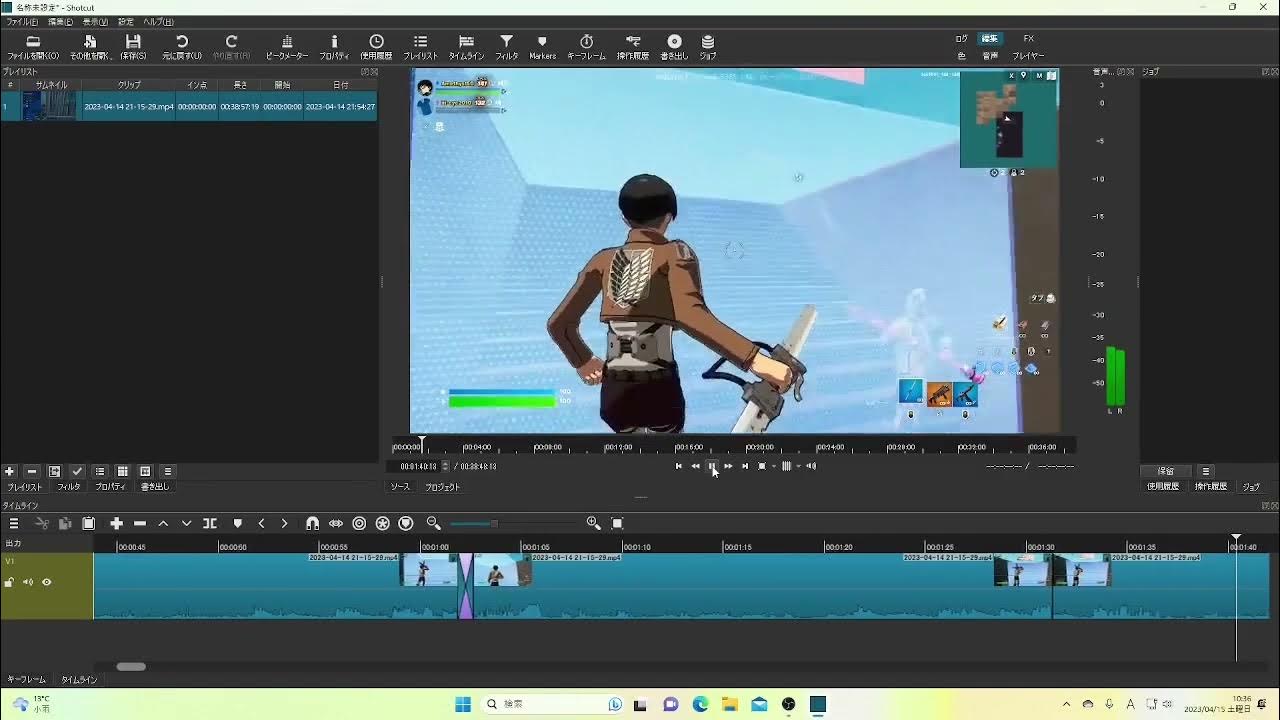Image resolution: width=1280 pixels, height=720 pixels.
Task: Open 表示 menu in menu bar
Action: pyautogui.click(x=95, y=22)
